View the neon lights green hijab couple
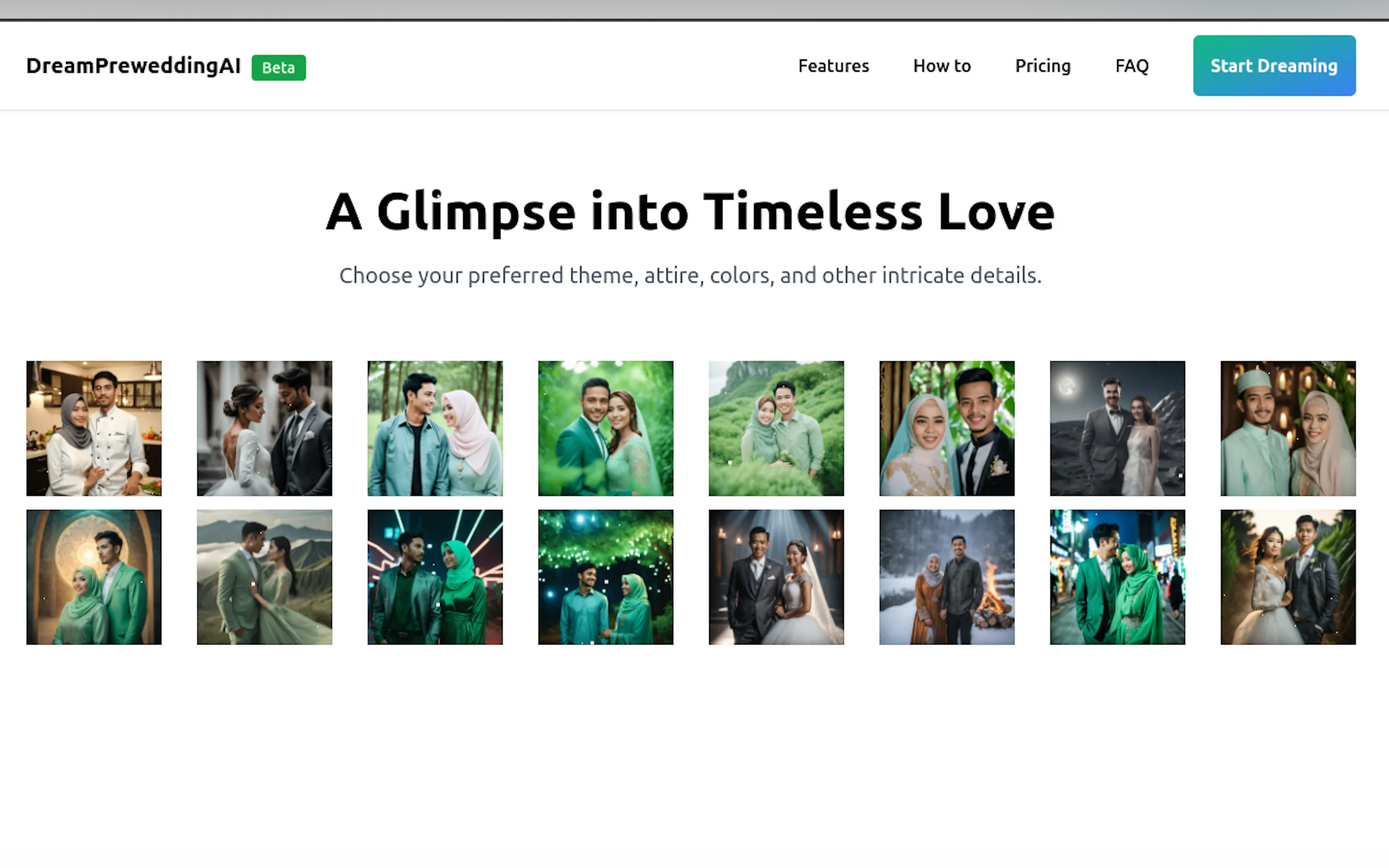Viewport: 1389px width, 868px height. [x=435, y=576]
